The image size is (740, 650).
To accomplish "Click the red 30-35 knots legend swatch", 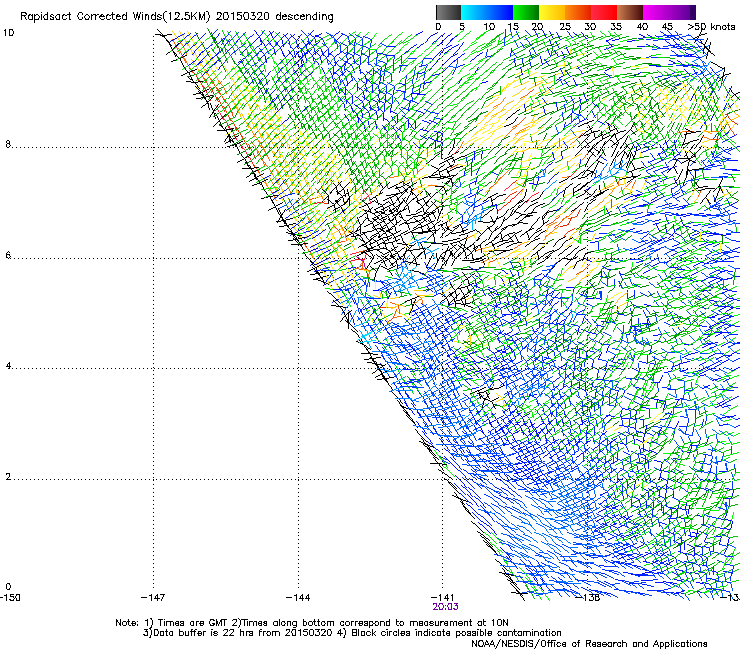I will (604, 12).
